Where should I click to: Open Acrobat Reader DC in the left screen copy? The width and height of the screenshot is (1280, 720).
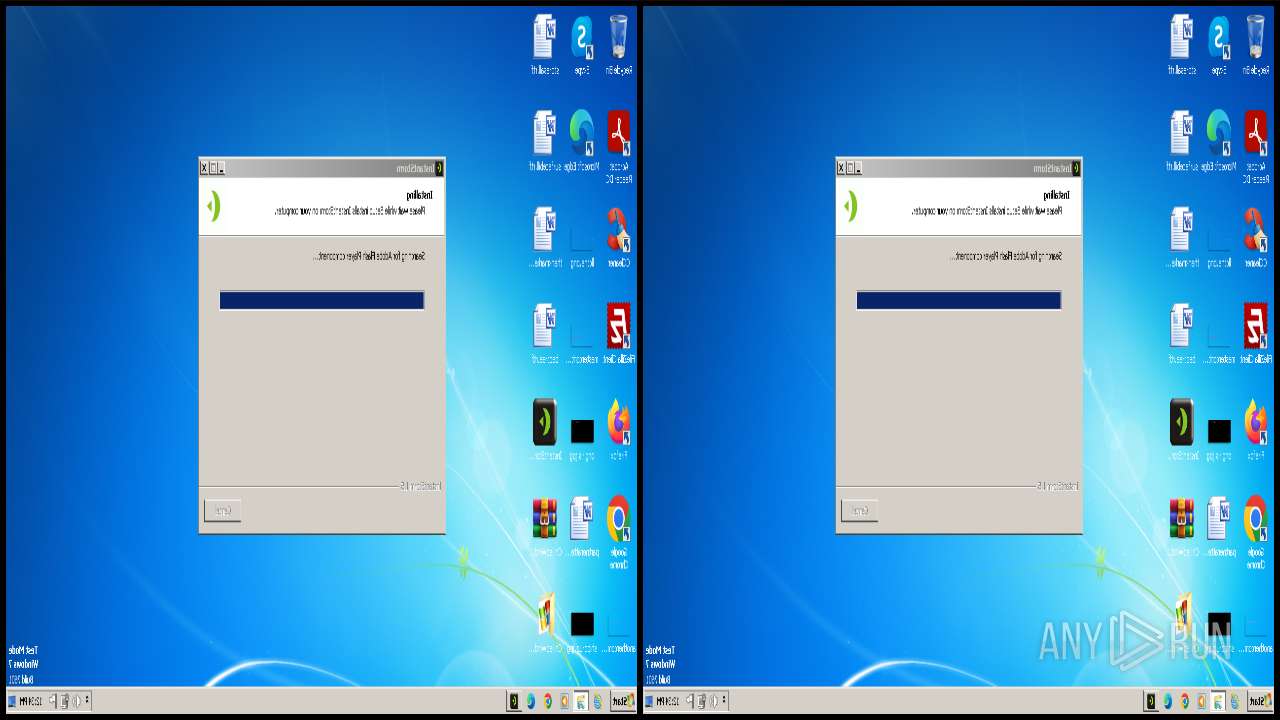point(619,146)
